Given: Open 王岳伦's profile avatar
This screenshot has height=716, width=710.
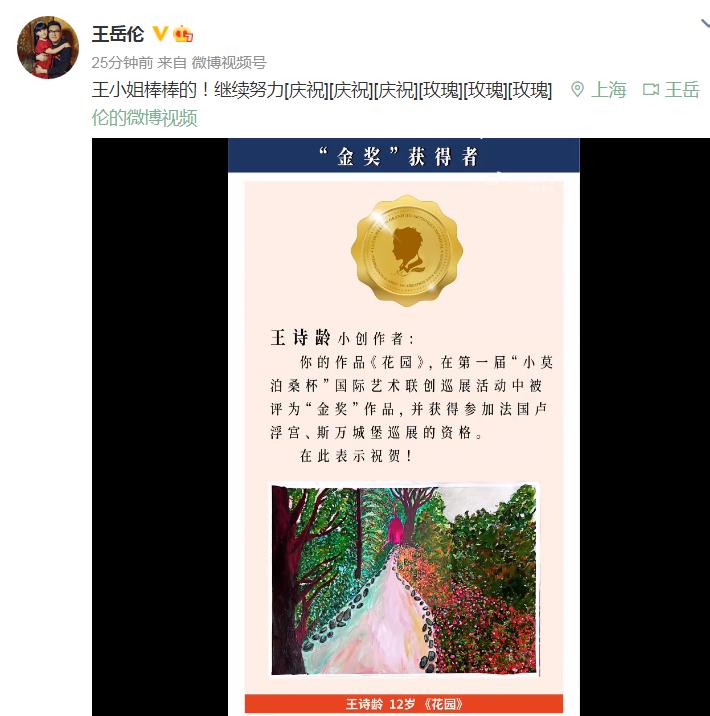Looking at the screenshot, I should point(48,47).
